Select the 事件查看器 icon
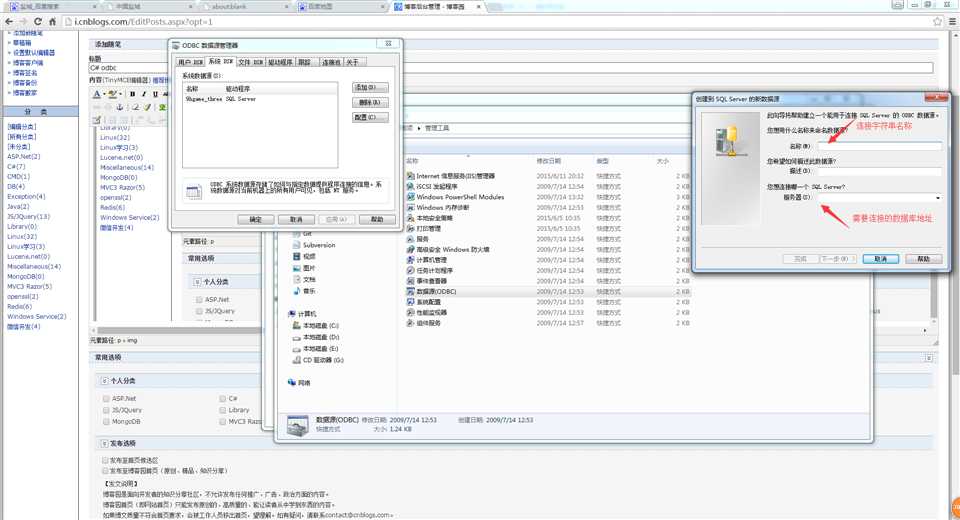The image size is (960, 520). tap(410, 281)
